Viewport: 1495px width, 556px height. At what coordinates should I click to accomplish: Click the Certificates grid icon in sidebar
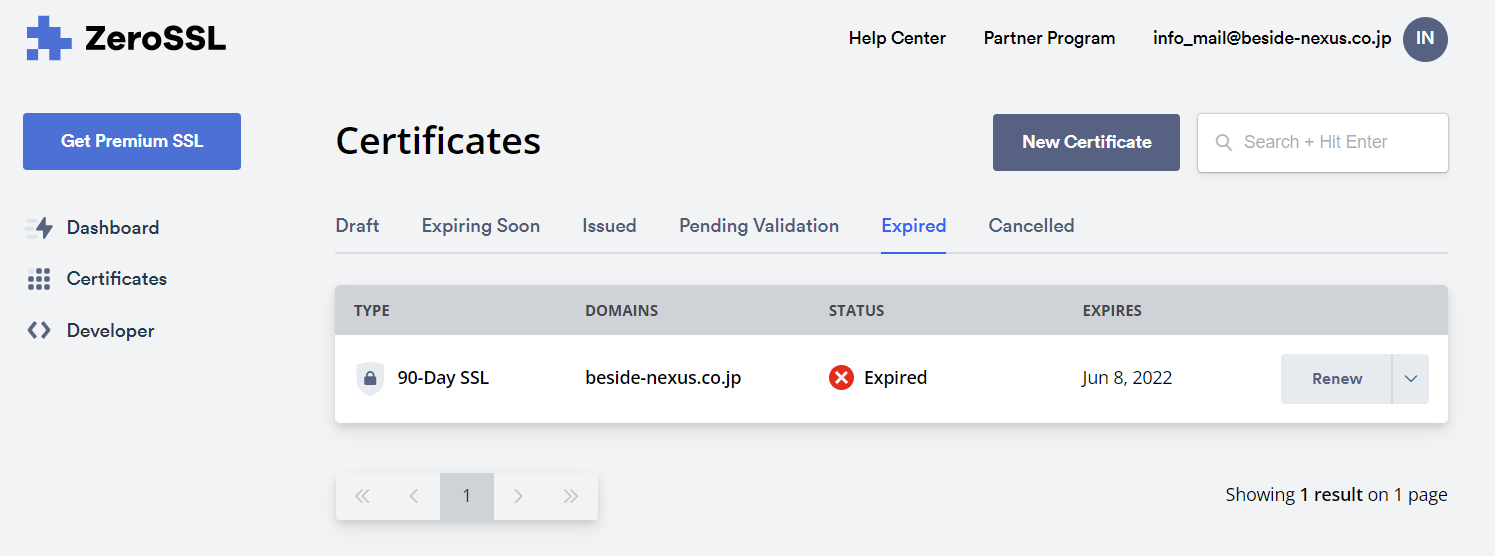39,279
